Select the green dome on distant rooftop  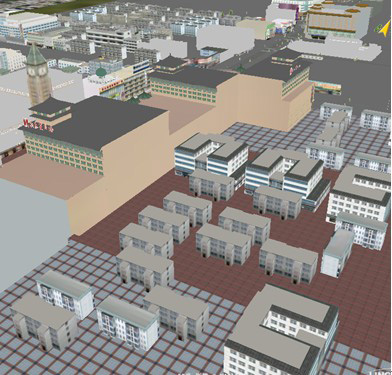[x=101, y=72]
